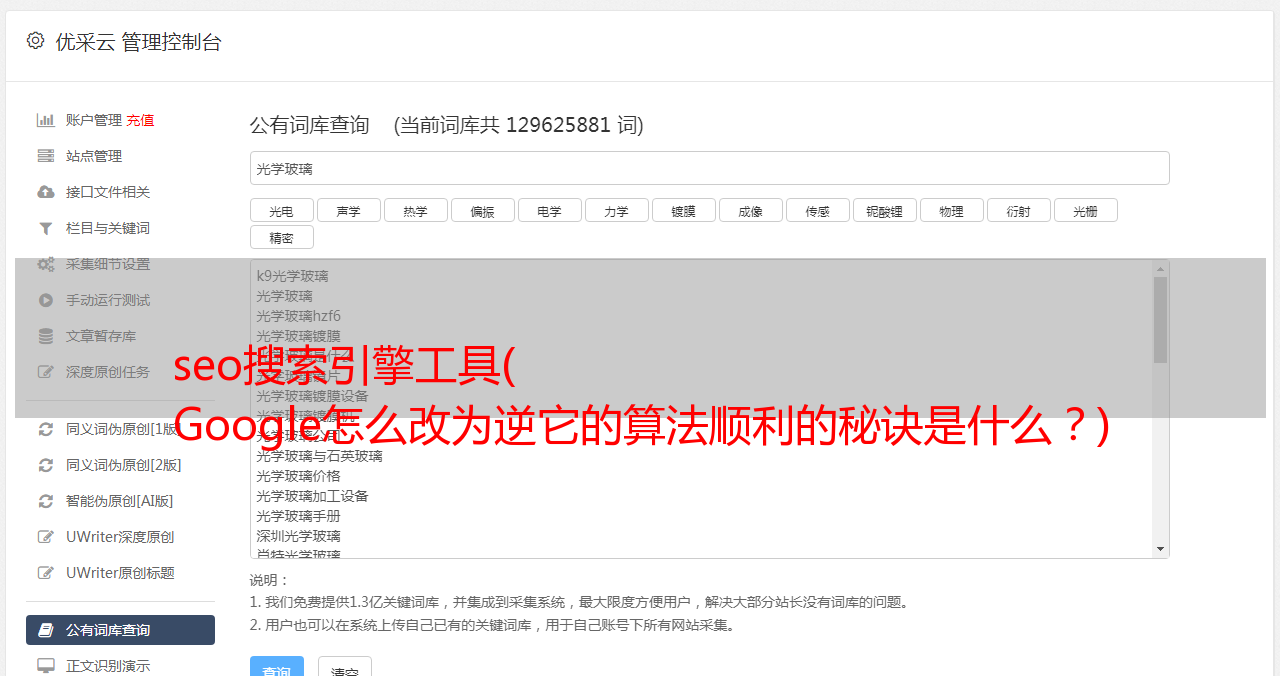Click the server icon for 站点管理
Screen dimensions: 1280x676
pyautogui.click(x=45, y=156)
